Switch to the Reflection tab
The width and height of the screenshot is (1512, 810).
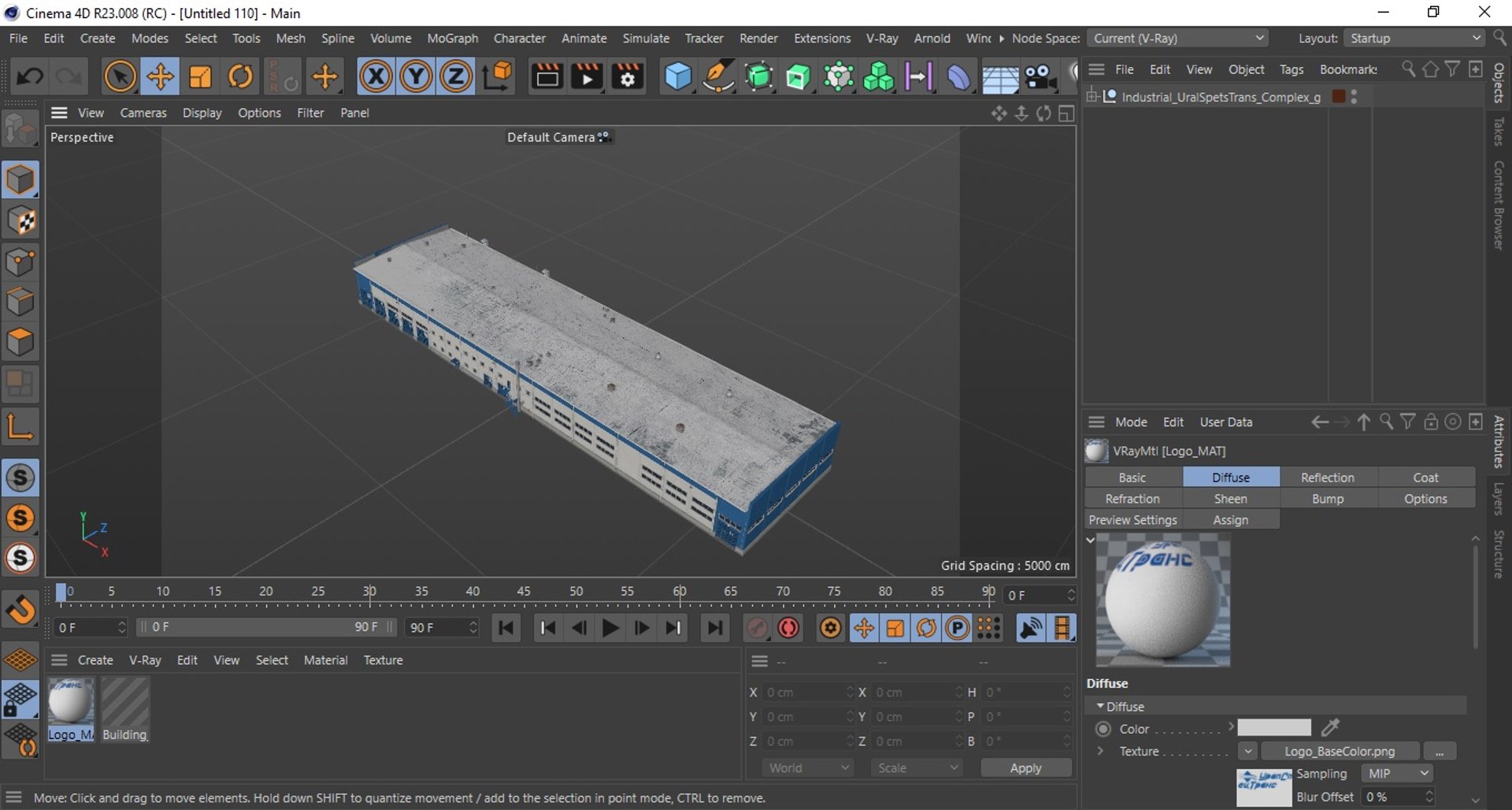point(1328,477)
